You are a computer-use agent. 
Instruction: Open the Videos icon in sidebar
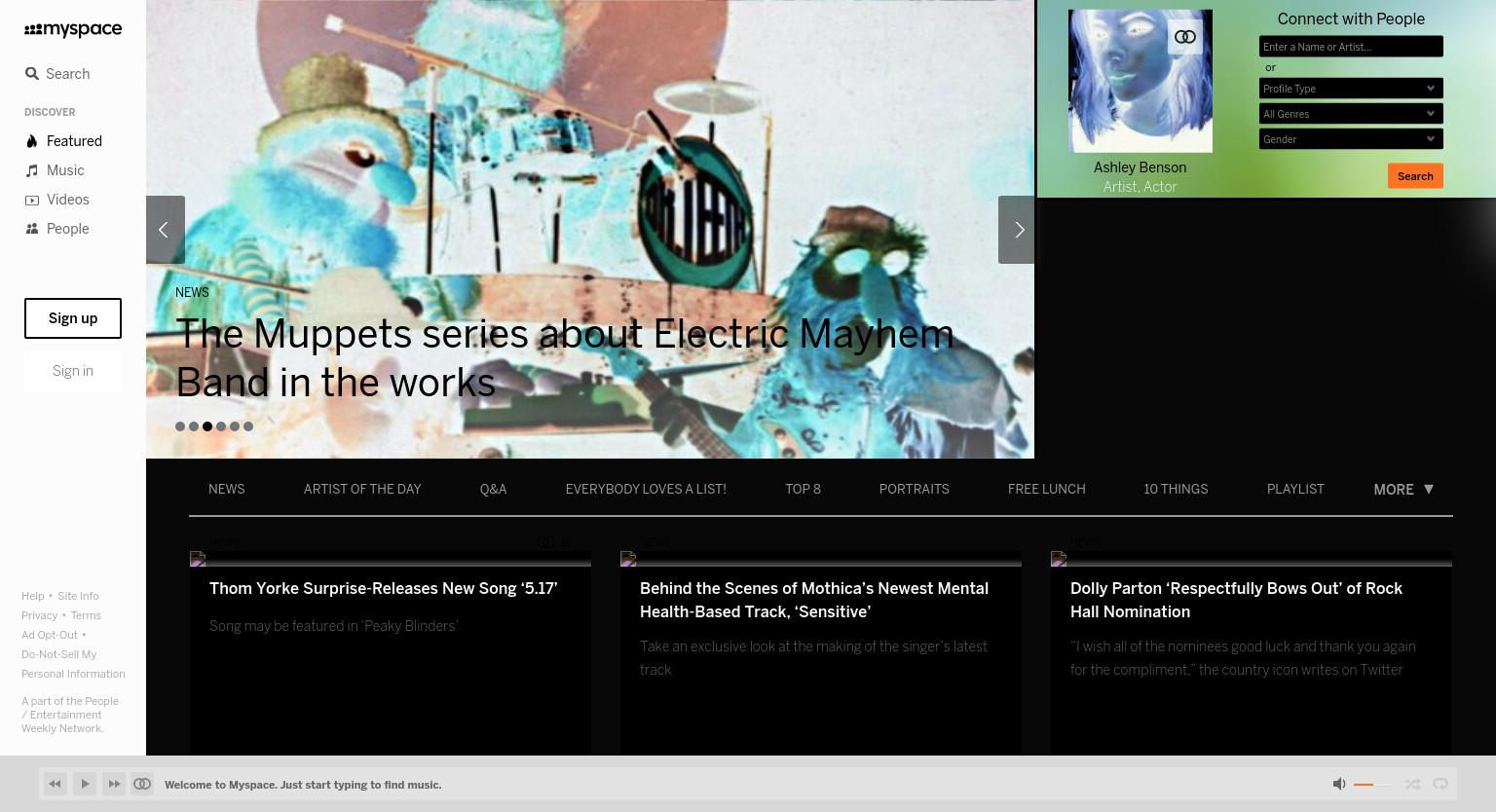32,200
